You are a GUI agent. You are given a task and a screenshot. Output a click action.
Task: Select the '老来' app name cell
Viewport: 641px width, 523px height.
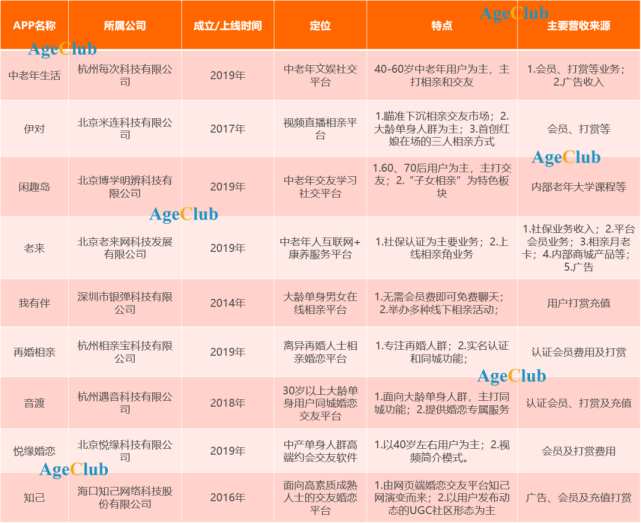pos(34,248)
